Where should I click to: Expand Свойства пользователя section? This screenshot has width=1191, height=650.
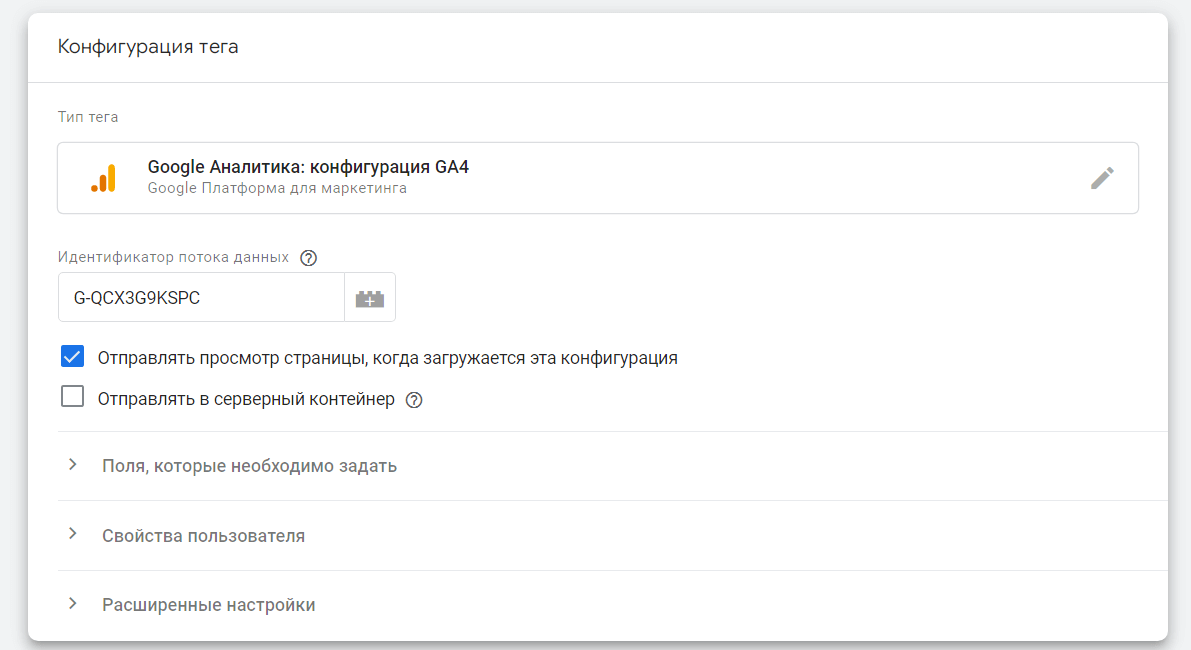tap(612, 535)
